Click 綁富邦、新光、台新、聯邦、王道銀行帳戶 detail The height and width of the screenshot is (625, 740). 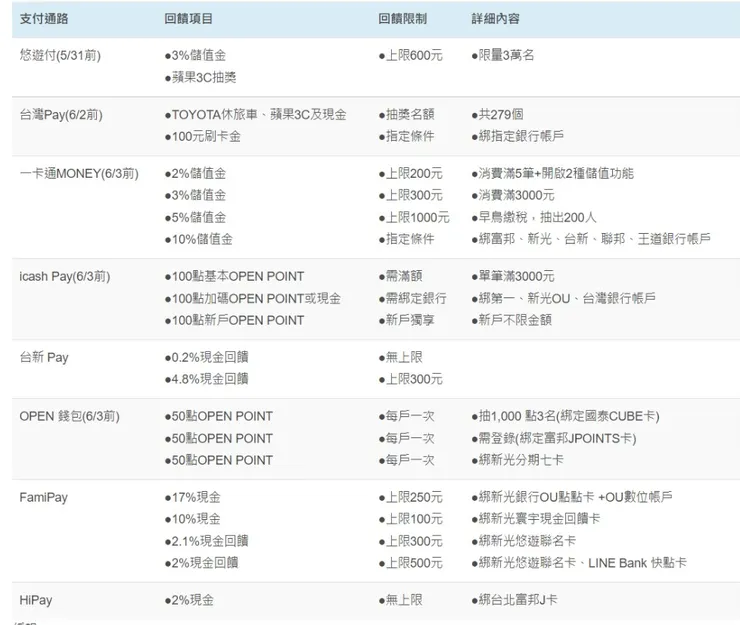coord(591,239)
